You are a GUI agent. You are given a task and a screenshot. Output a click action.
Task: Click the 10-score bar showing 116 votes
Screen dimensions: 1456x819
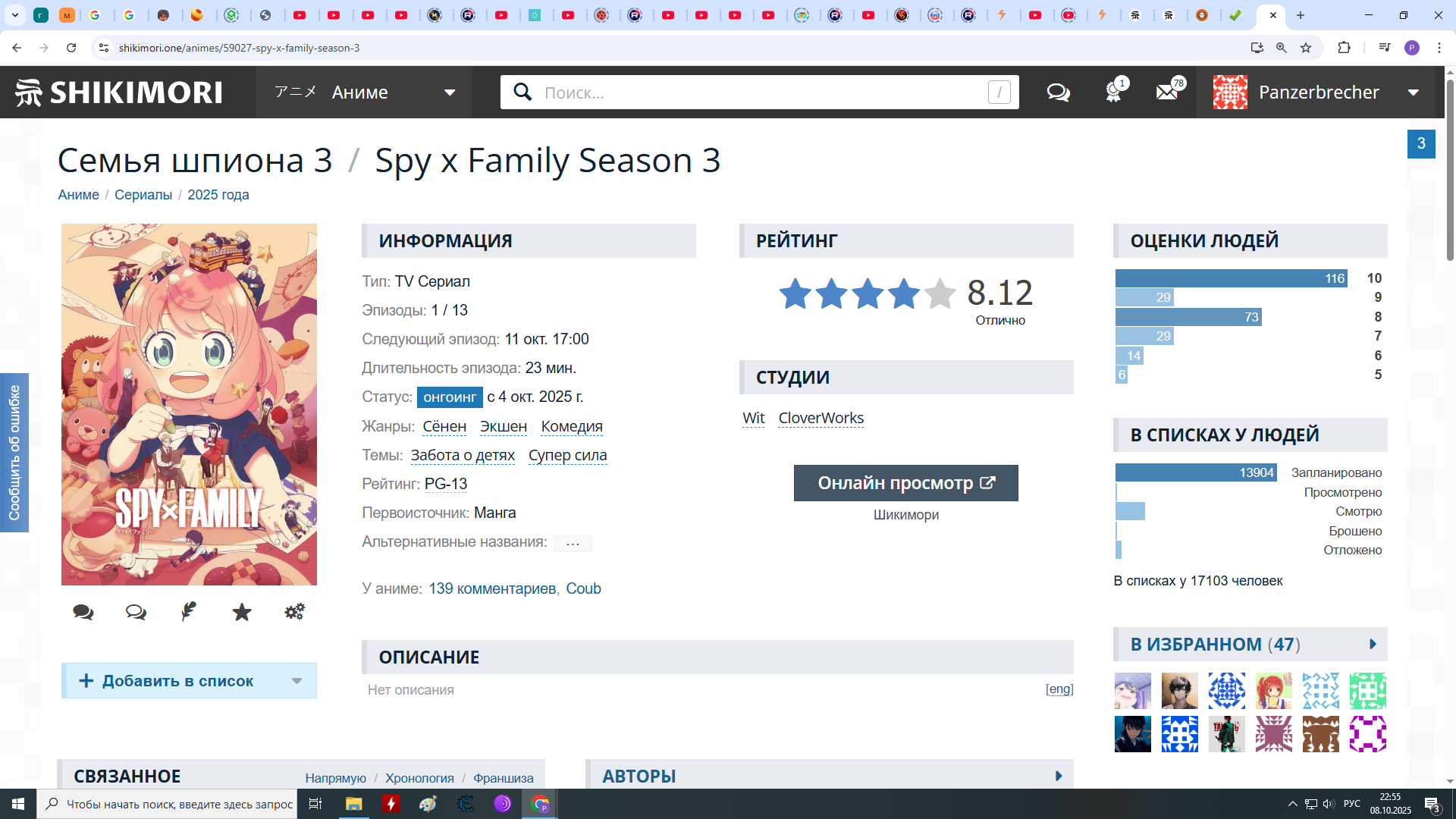(x=1231, y=278)
